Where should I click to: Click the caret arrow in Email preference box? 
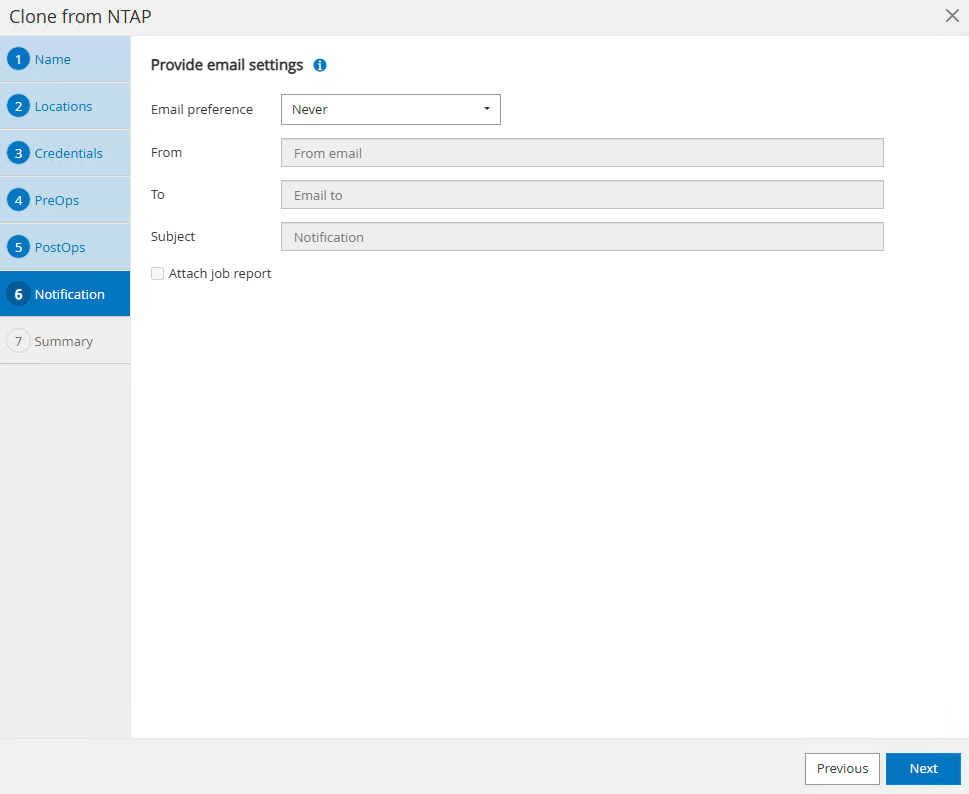[487, 109]
